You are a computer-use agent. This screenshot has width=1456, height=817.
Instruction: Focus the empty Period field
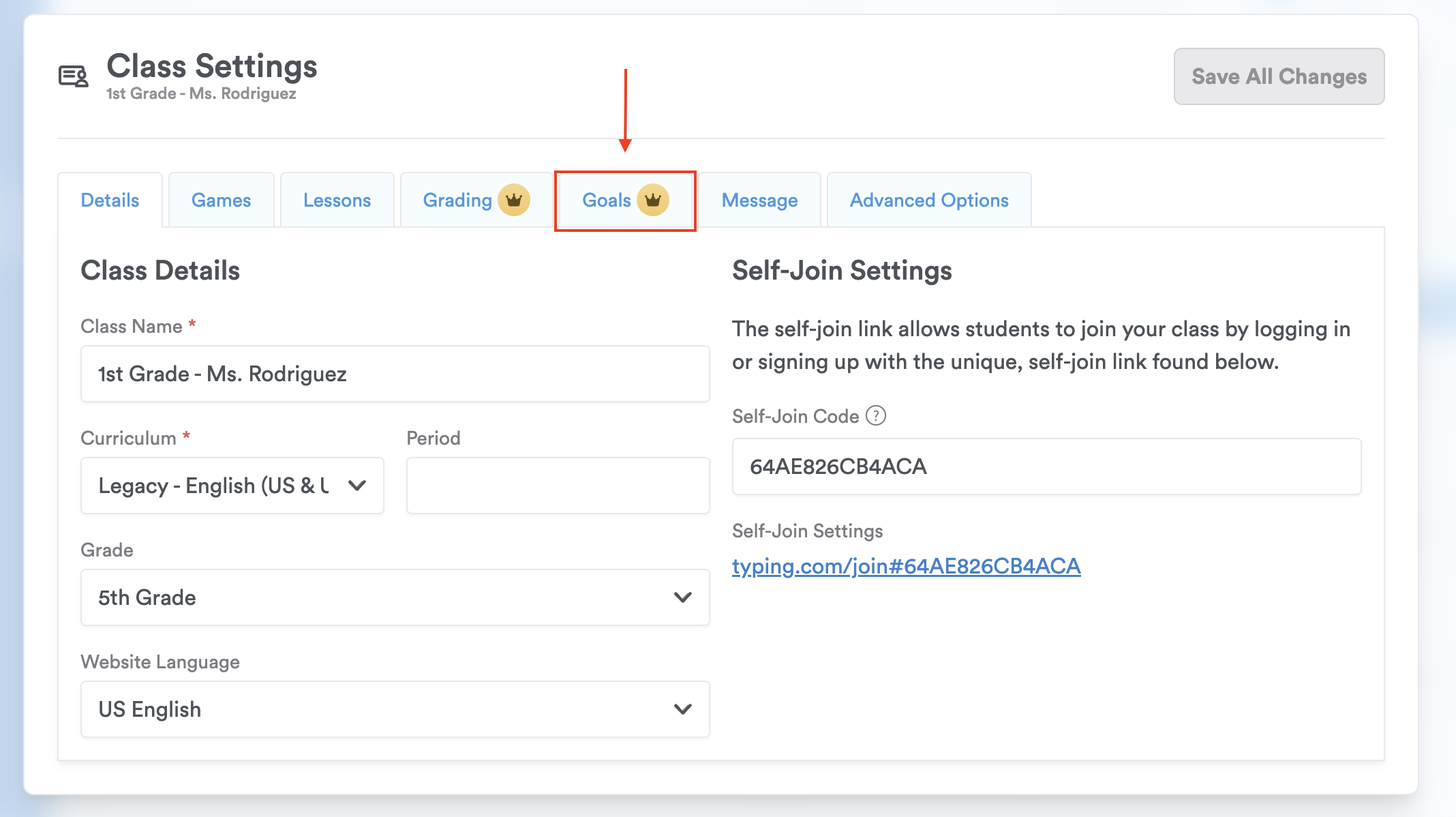(558, 486)
